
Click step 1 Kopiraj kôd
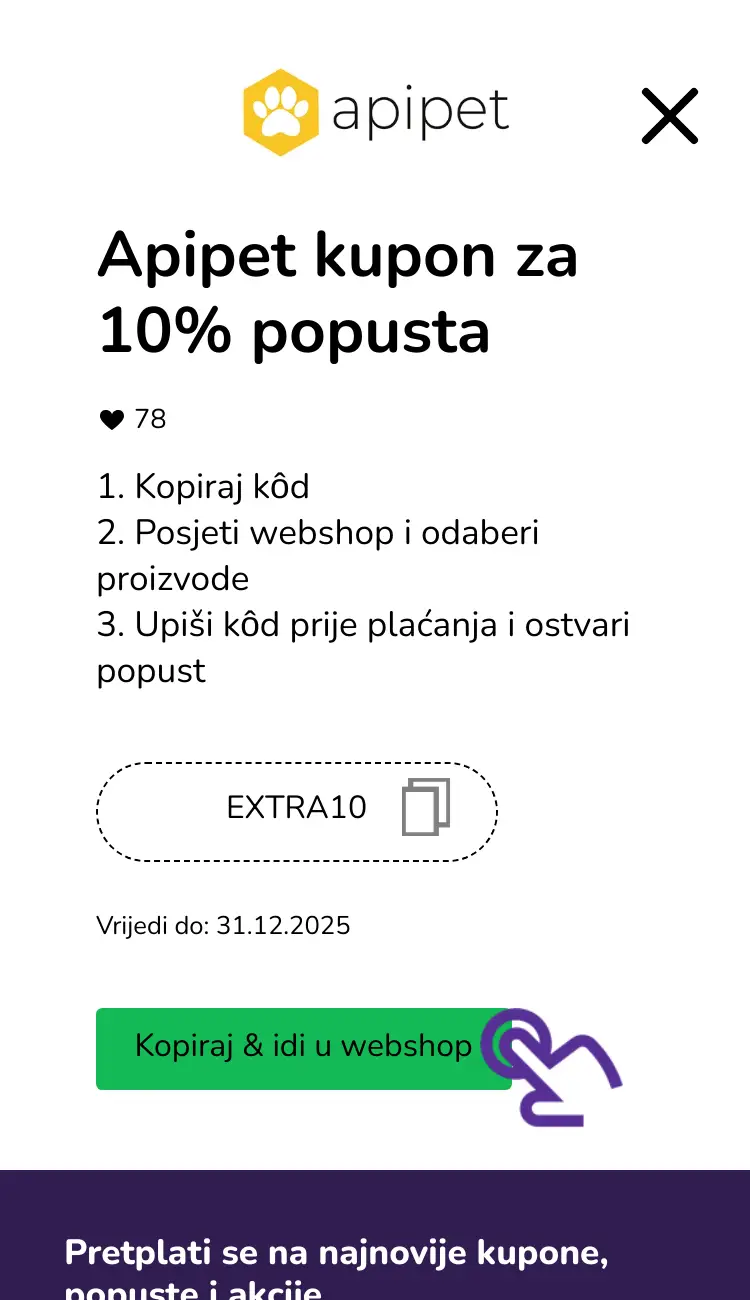coord(204,487)
